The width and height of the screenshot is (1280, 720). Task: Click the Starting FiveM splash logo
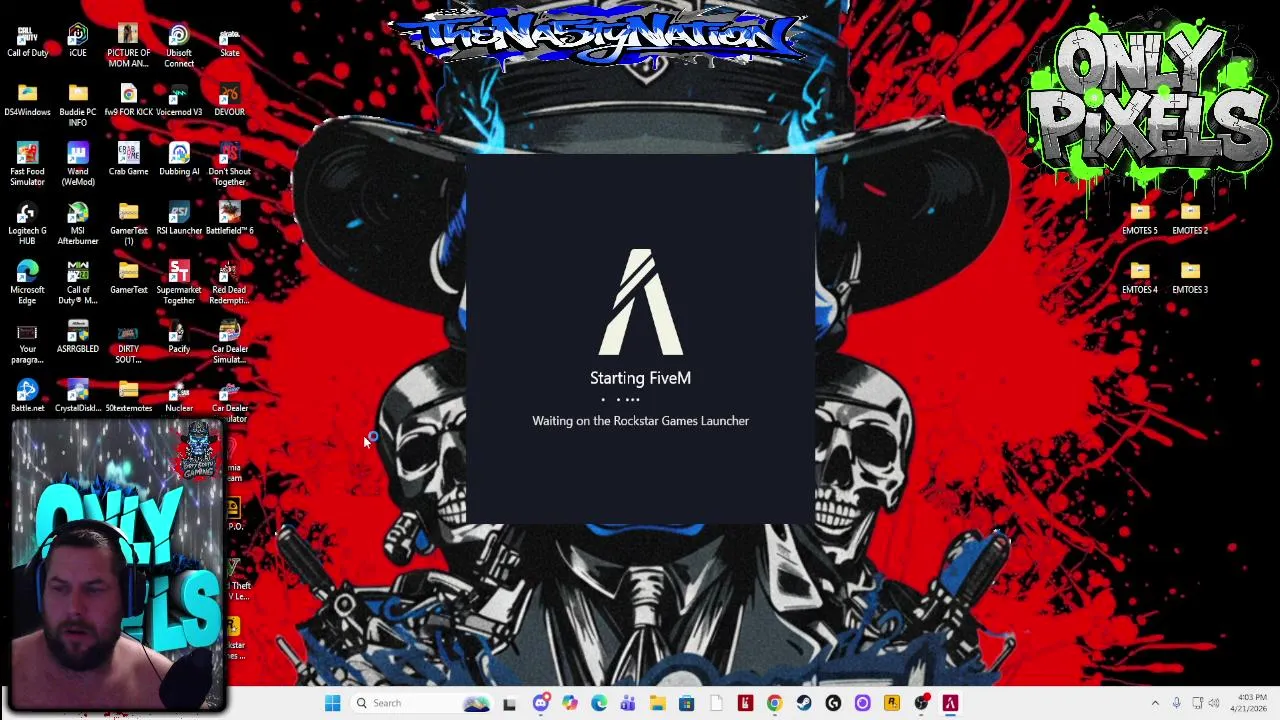pyautogui.click(x=640, y=302)
